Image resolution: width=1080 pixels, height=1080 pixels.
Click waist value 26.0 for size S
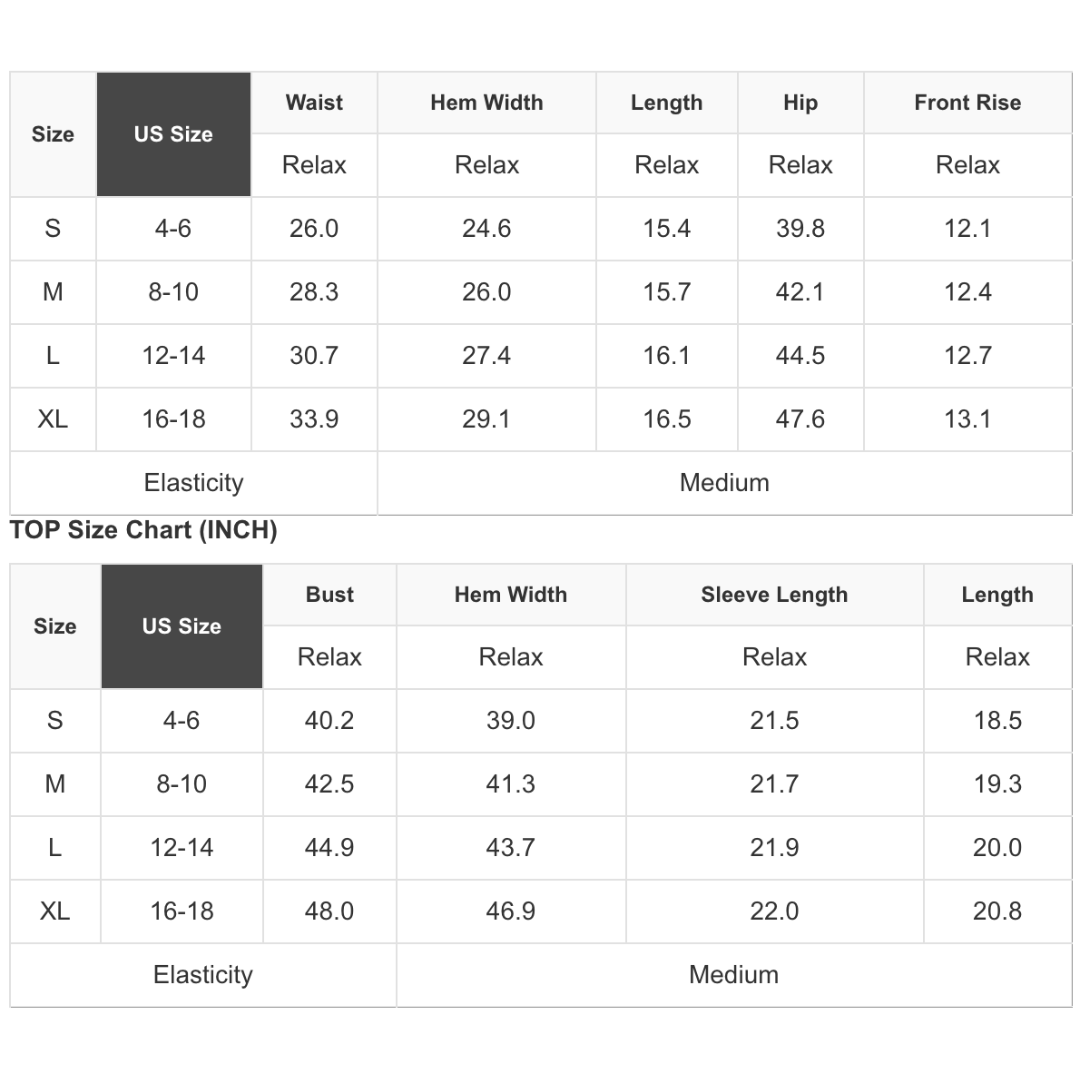coord(314,229)
